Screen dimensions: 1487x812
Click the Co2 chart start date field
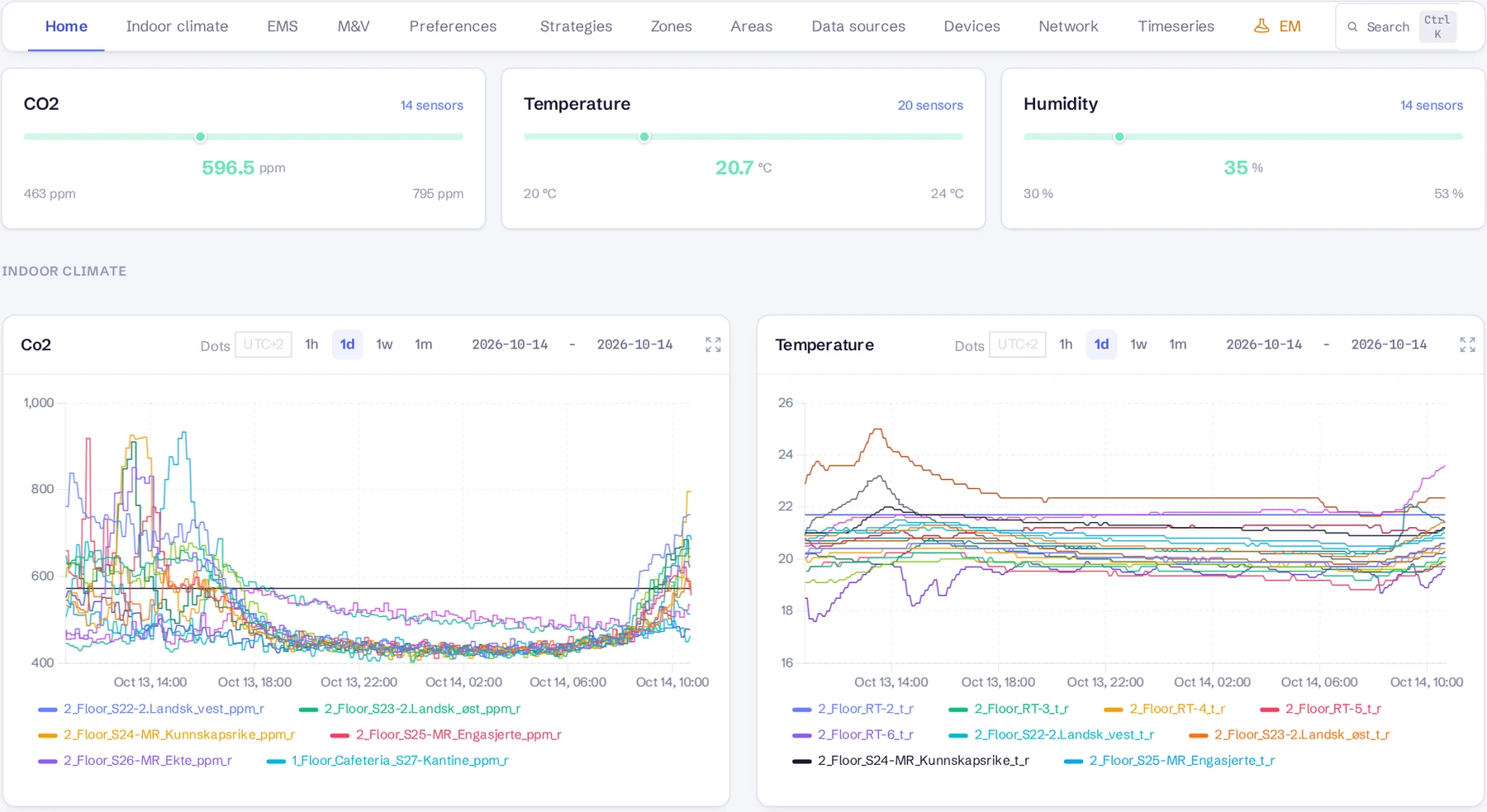point(510,344)
